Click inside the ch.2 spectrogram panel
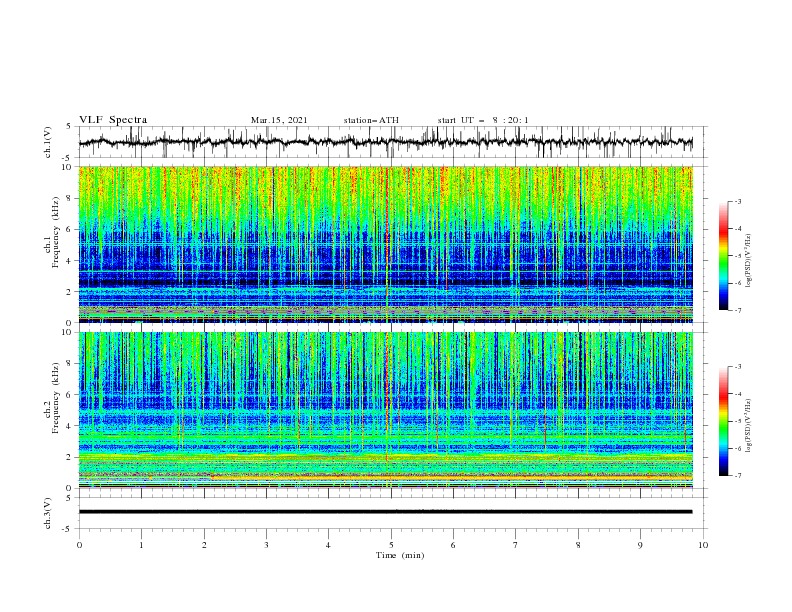The height and width of the screenshot is (612, 792). click(x=386, y=410)
